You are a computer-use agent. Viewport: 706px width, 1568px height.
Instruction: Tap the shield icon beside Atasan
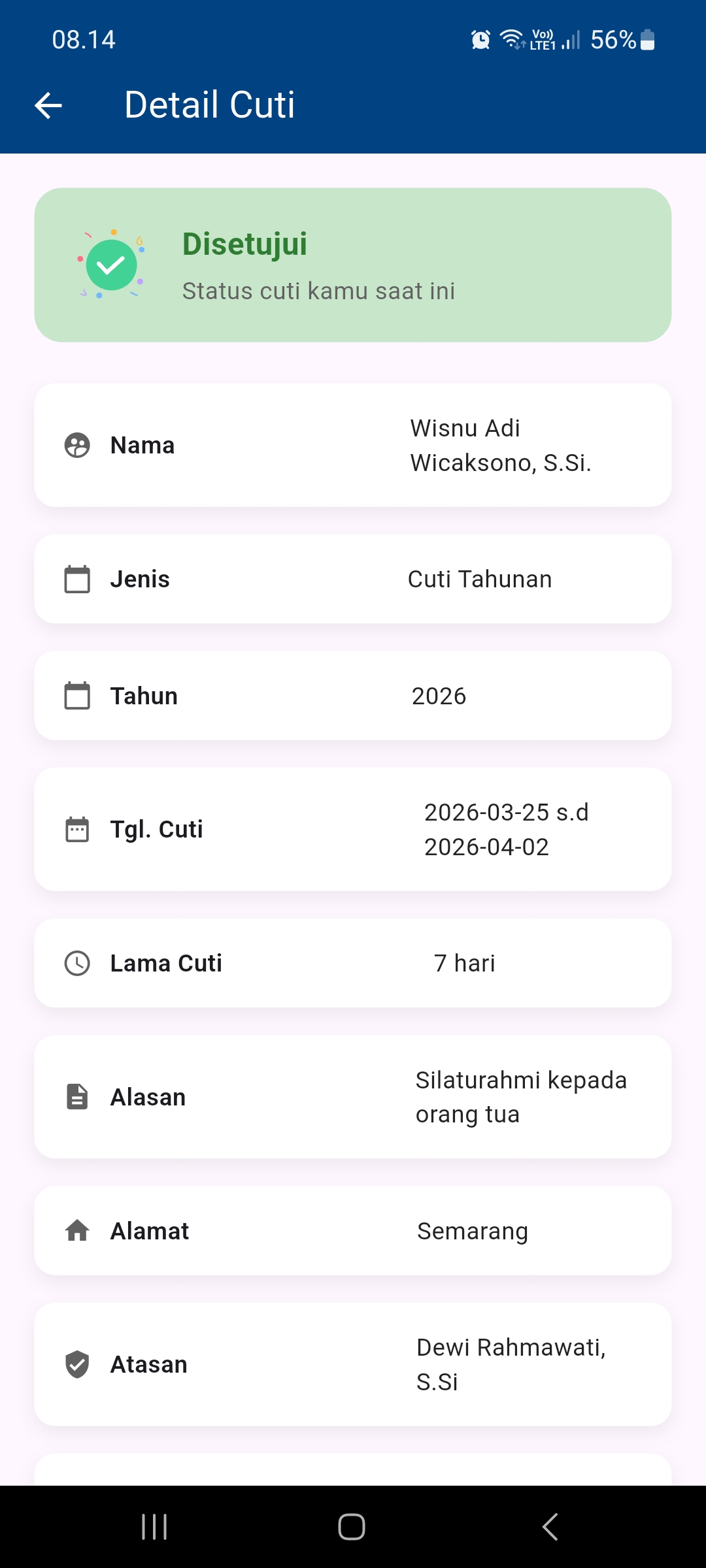click(77, 1365)
